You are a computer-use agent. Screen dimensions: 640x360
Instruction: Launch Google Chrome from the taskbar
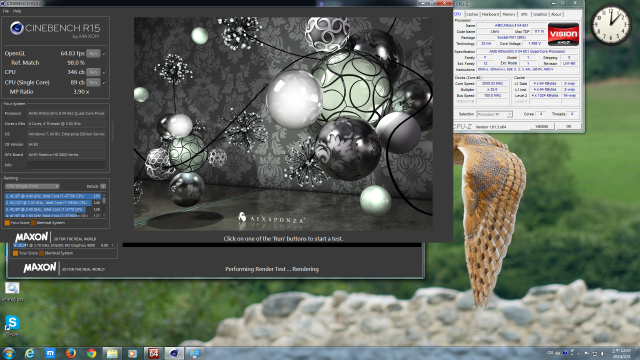pyautogui.click(x=91, y=353)
